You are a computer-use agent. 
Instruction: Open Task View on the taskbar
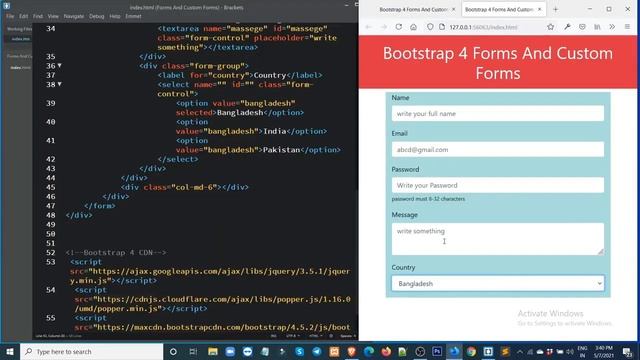click(x=193, y=351)
